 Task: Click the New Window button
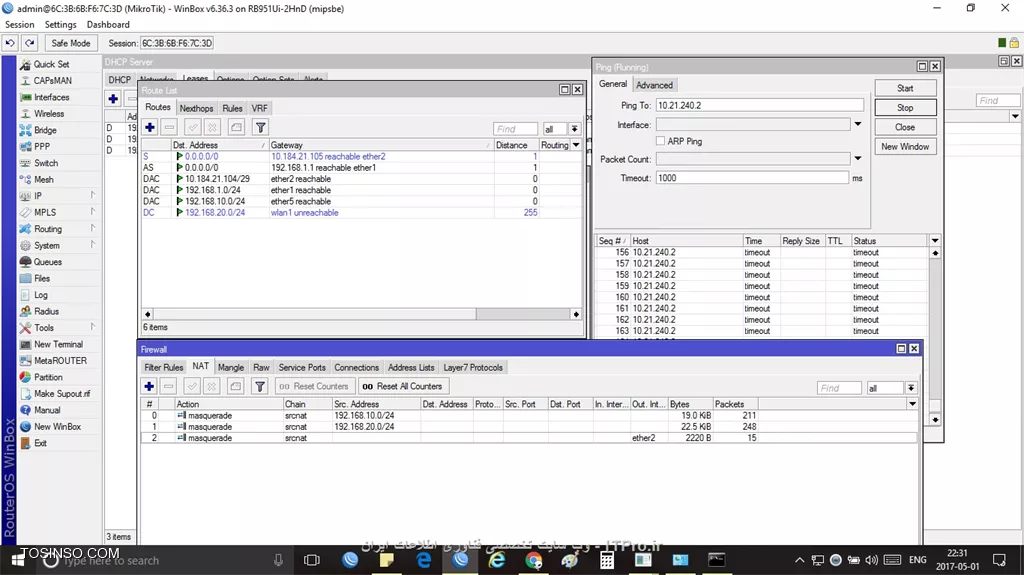[905, 147]
